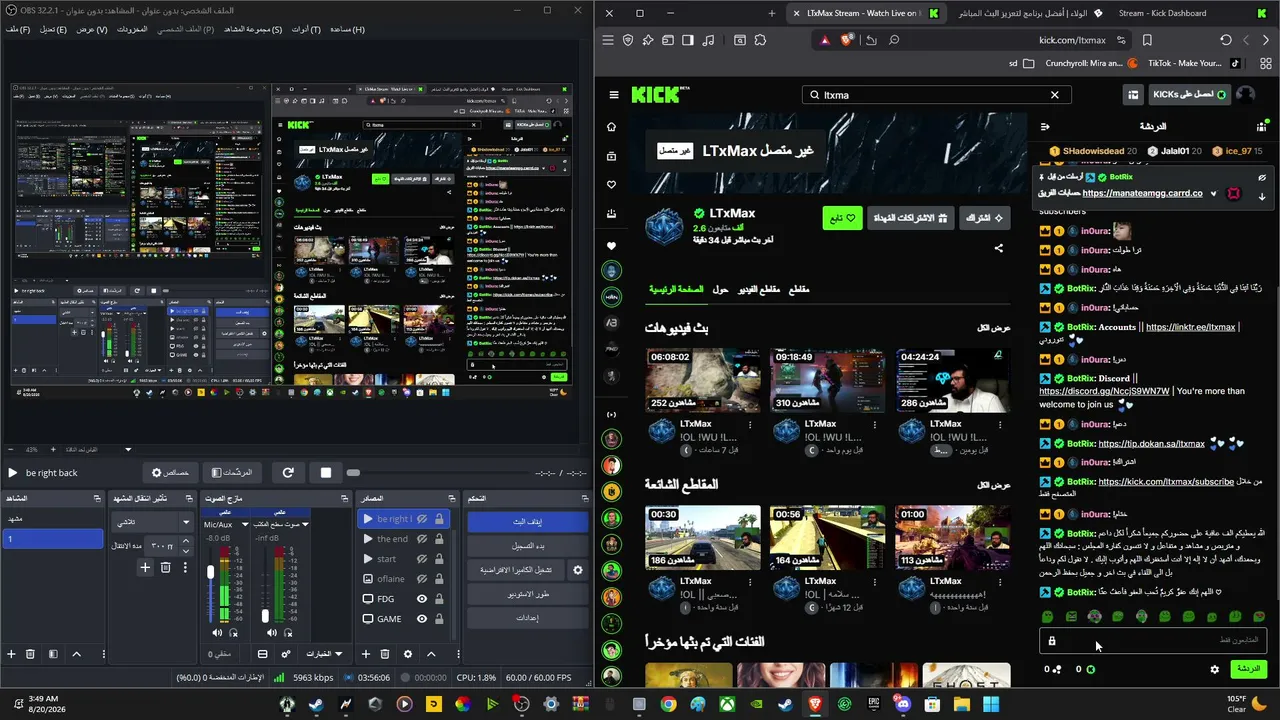The image size is (1280, 720).
Task: Open the 06:08:02 stream video thumbnail
Action: [703, 380]
